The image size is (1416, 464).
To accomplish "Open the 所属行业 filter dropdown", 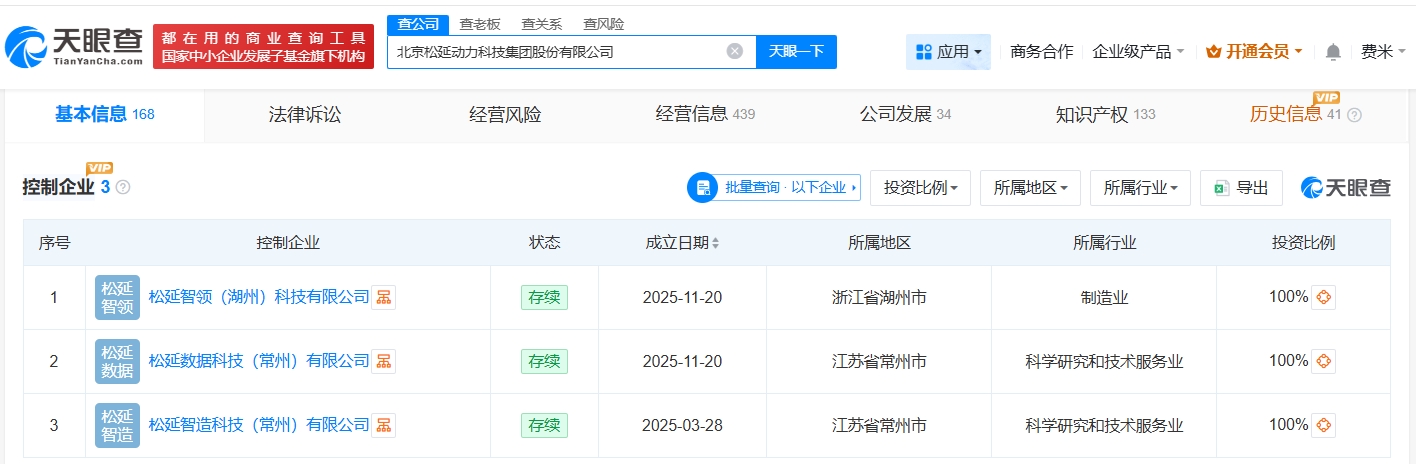I will click(1140, 188).
